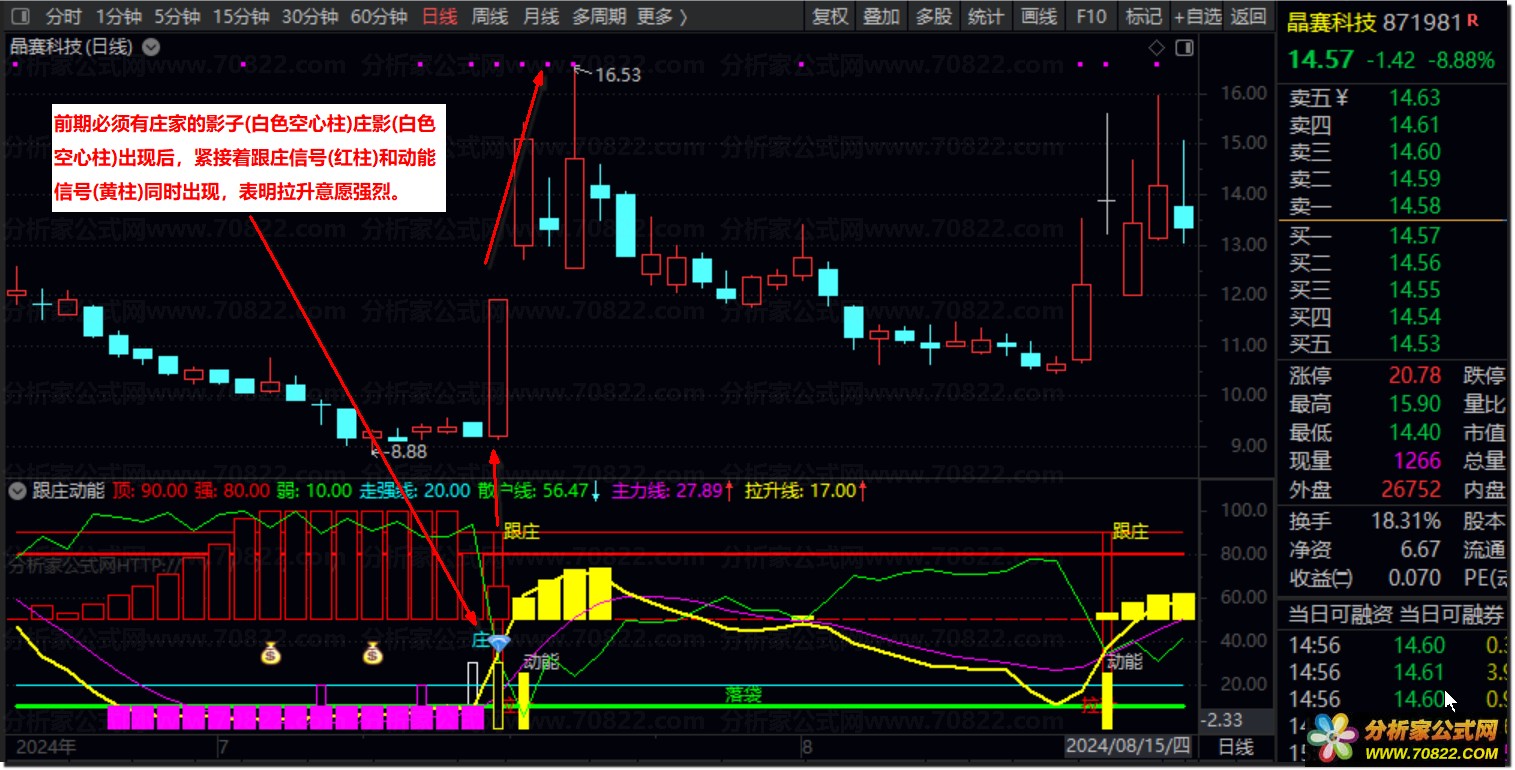Viewport: 1515px width, 770px height.
Task: Click the 2024年 axis label
Action: 47,746
